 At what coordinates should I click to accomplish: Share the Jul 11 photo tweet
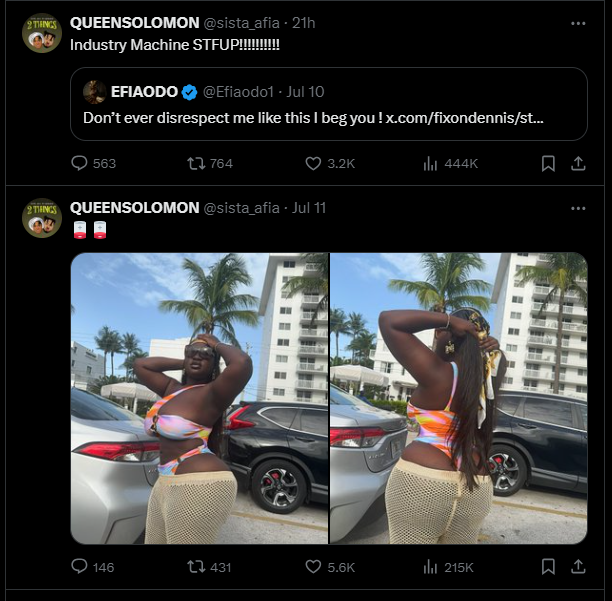577,567
